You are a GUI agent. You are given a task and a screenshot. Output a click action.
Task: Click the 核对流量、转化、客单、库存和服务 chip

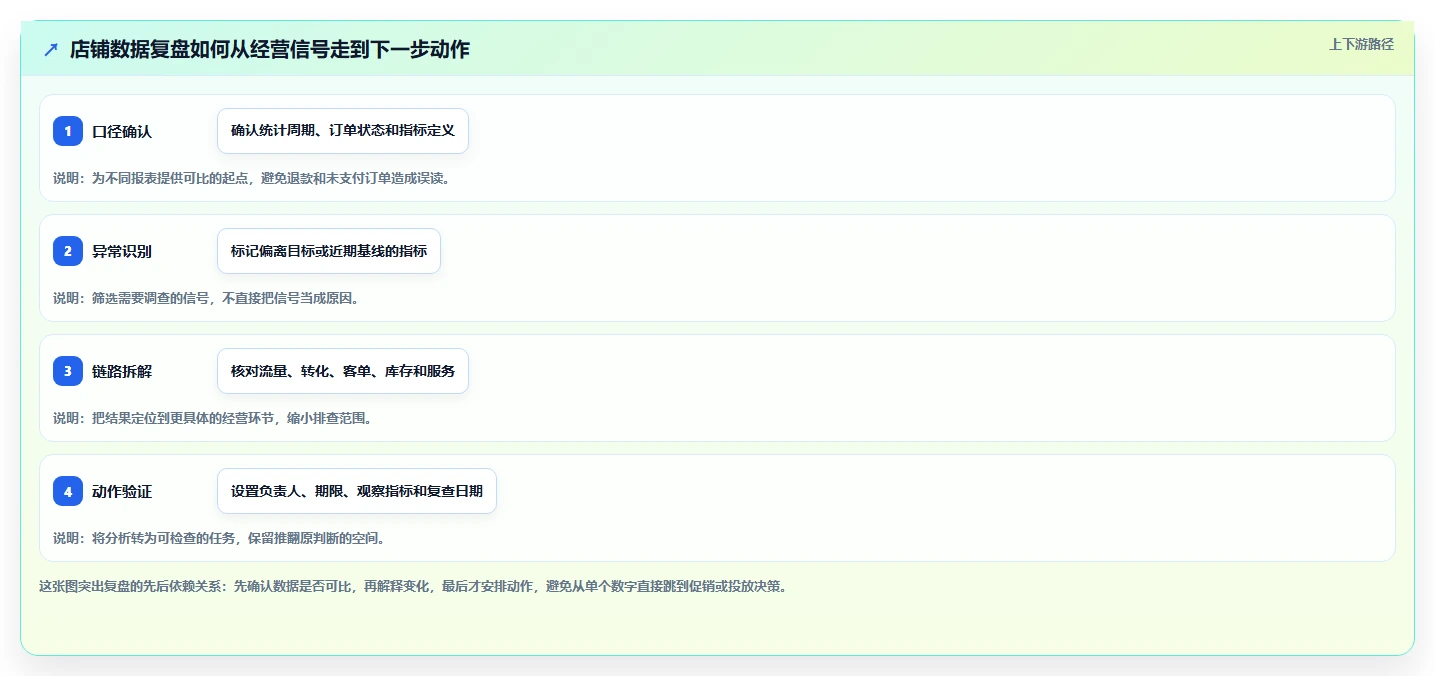coord(343,371)
